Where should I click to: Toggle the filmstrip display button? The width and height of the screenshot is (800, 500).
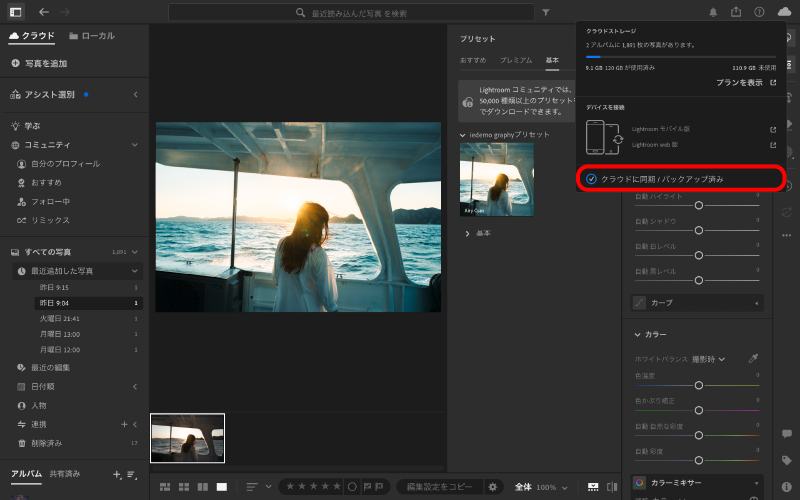click(593, 487)
